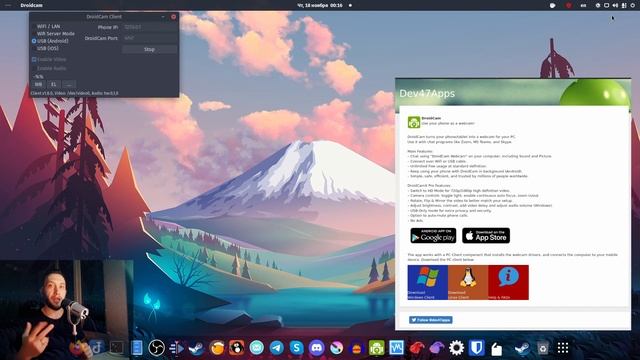Open the round teal mail icon in dock
640x360 pixels.
point(256,348)
